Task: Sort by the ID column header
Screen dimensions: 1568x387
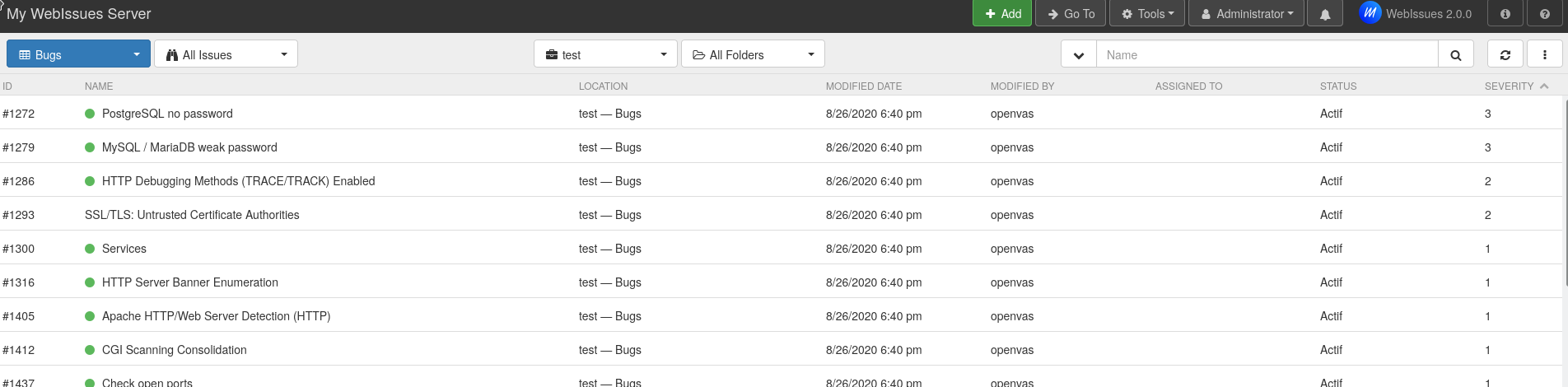Action: coord(7,86)
